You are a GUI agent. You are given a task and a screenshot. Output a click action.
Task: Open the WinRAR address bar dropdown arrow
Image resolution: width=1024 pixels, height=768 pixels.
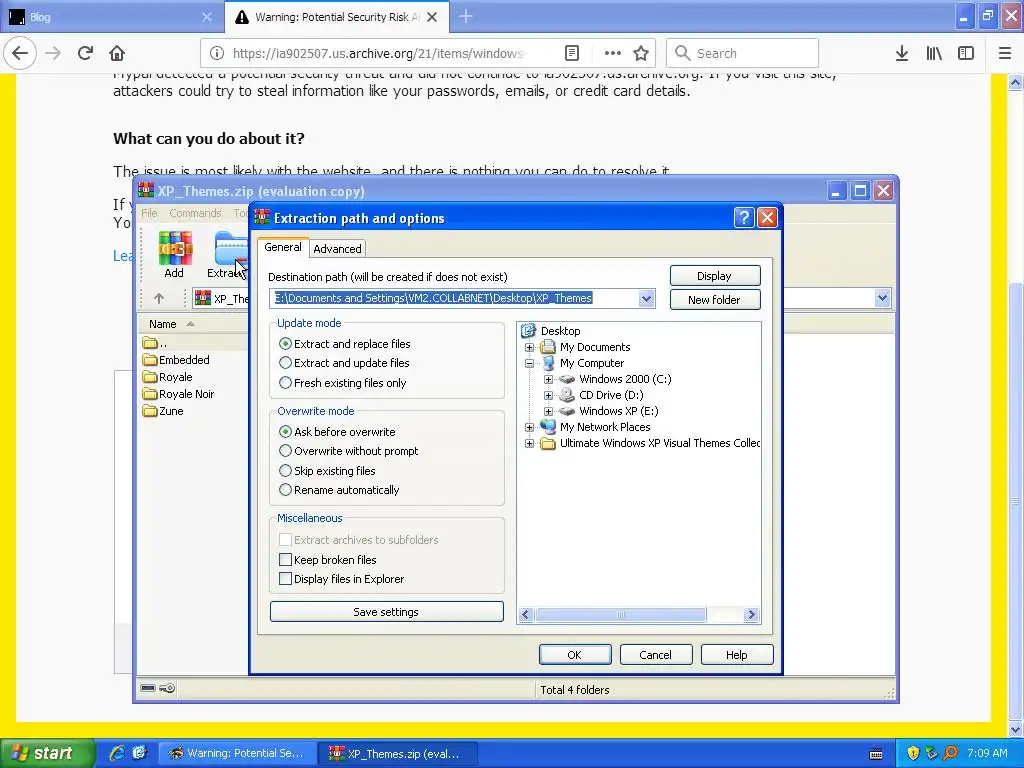tap(882, 298)
